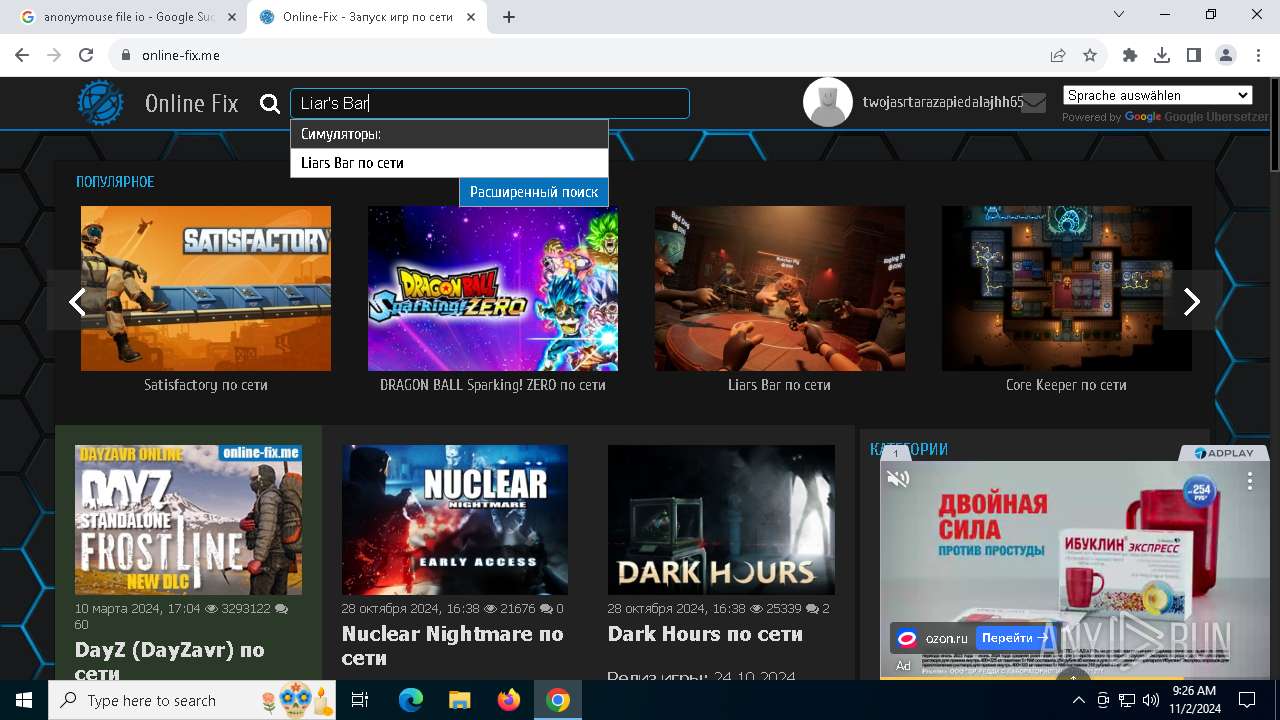Click Windows Type here to search box
The height and width of the screenshot is (720, 1280).
(193, 700)
